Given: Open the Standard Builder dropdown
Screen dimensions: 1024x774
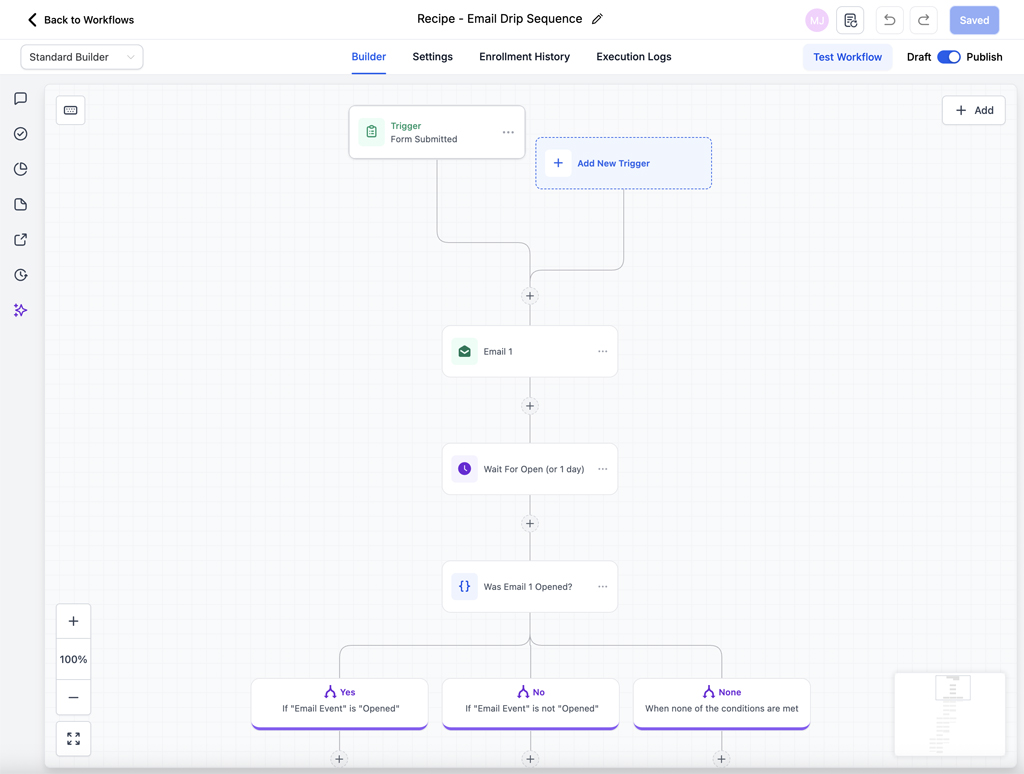Looking at the screenshot, I should (81, 57).
